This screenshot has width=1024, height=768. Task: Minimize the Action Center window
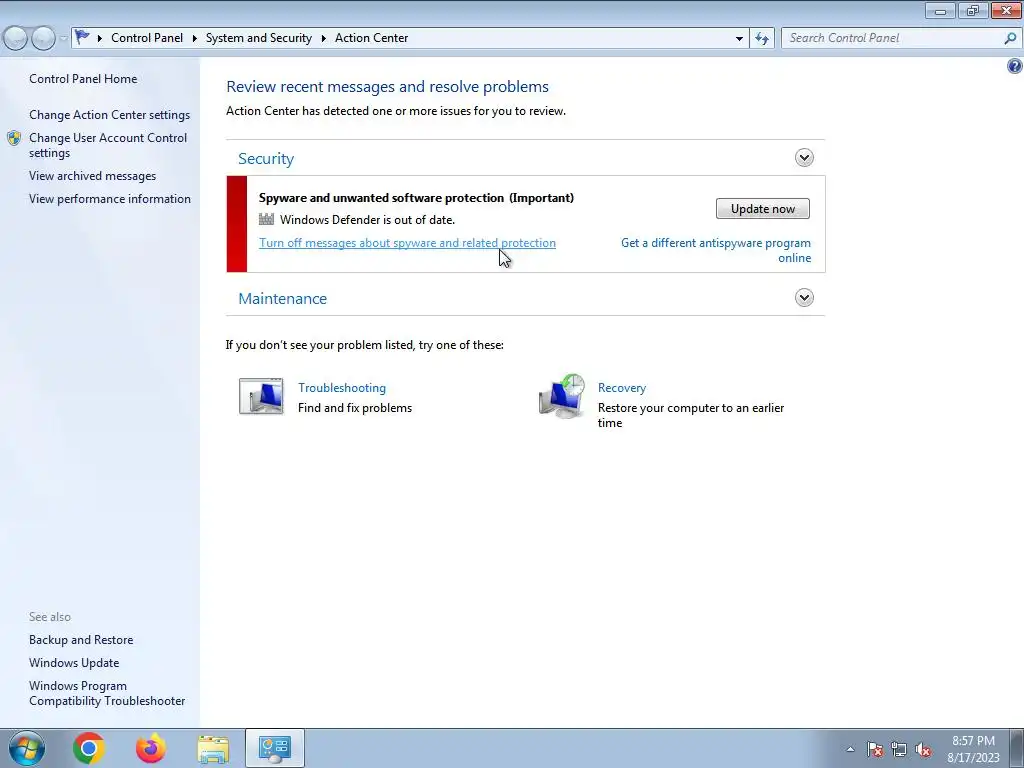(940, 10)
